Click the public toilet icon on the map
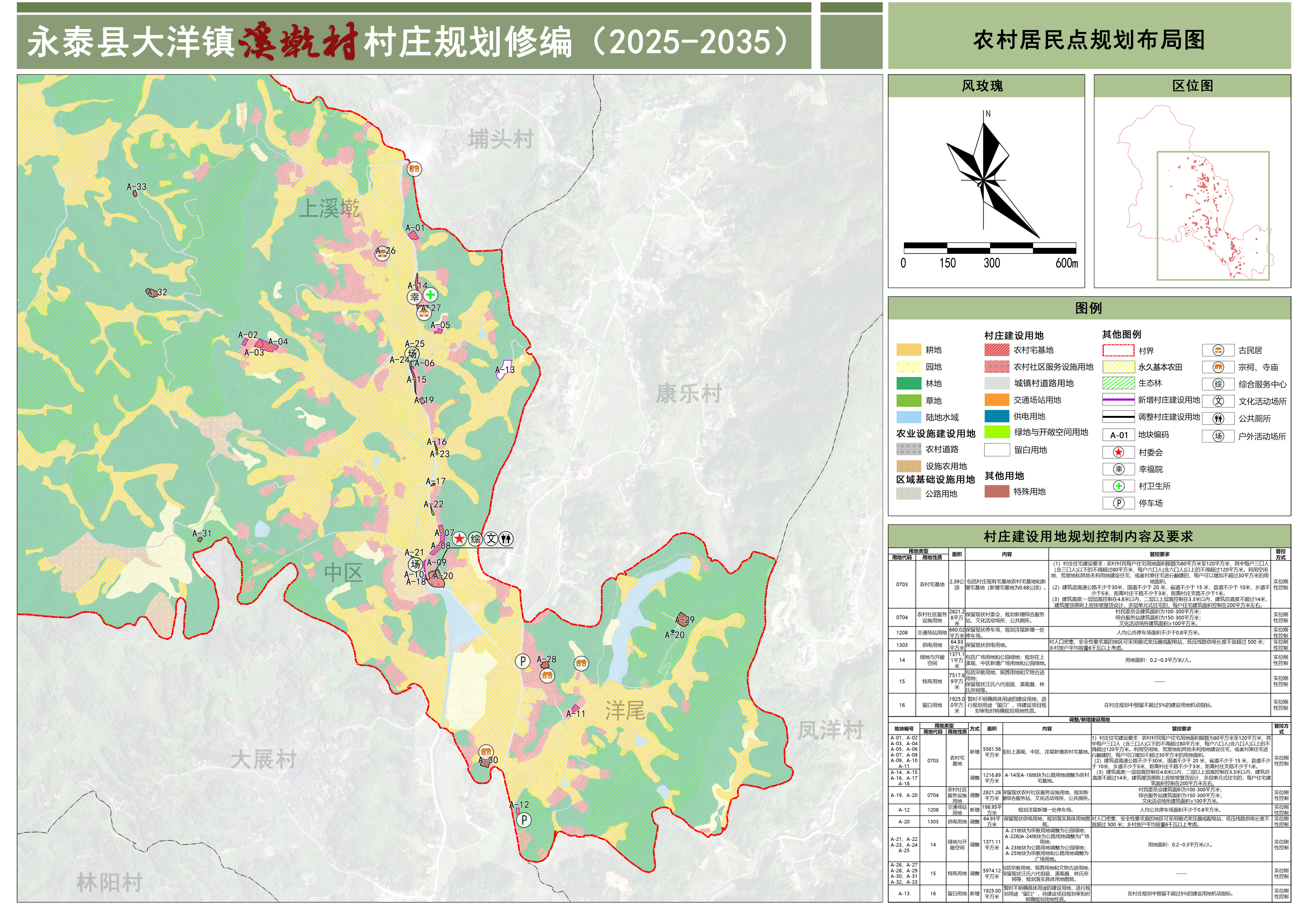The width and height of the screenshot is (1309, 924). 506,539
